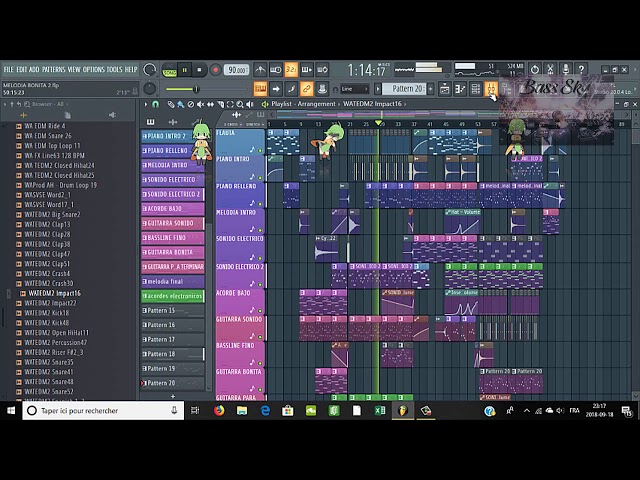Viewport: 640px width, 480px height.
Task: Mute the ACORDE BAJO track with green dot
Action: 260,311
